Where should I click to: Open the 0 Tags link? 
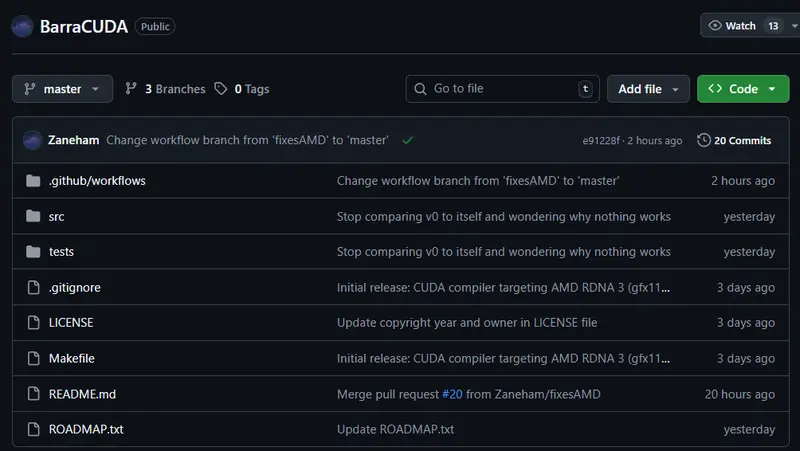(x=242, y=89)
